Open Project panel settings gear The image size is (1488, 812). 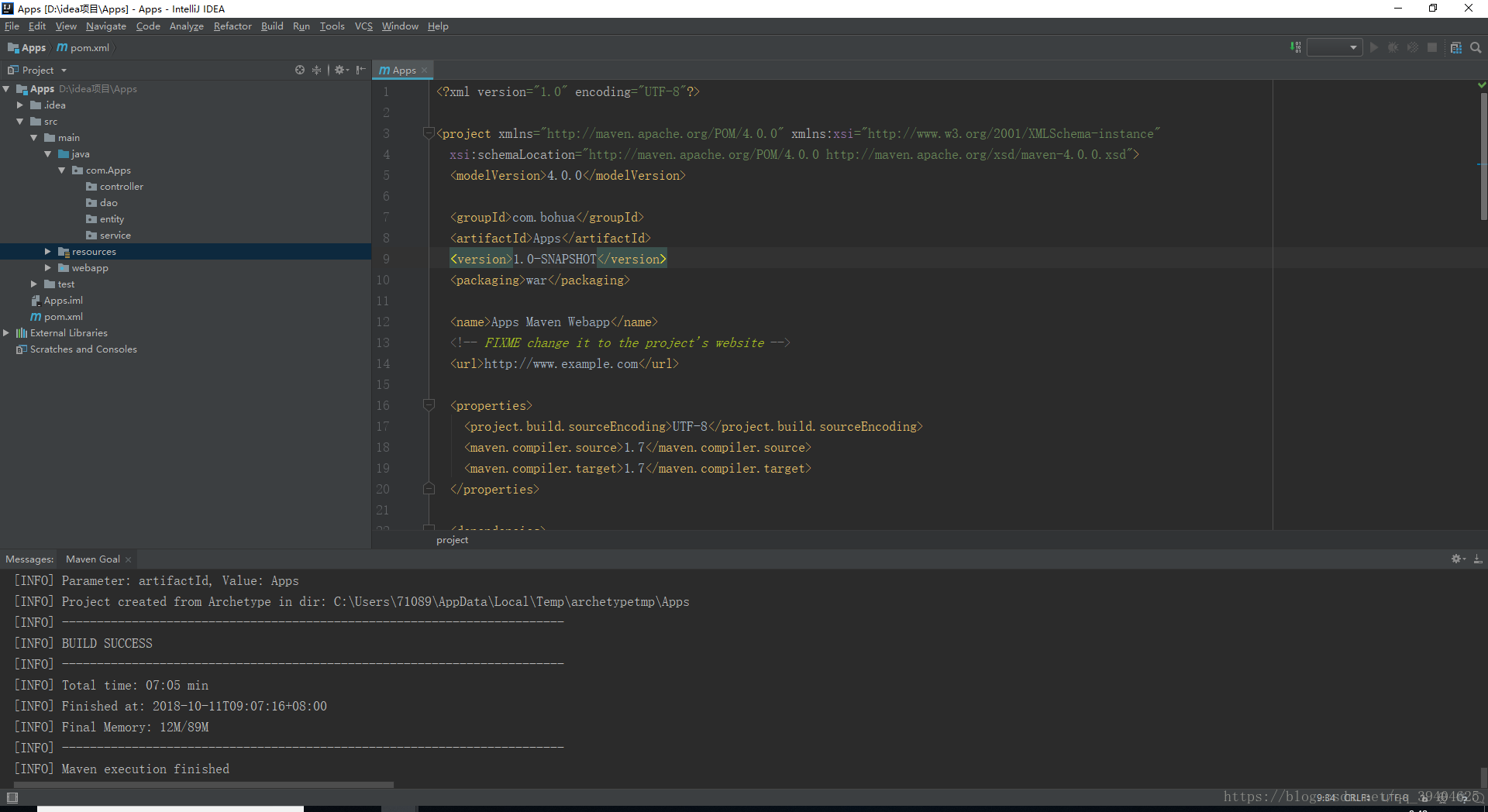[341, 70]
